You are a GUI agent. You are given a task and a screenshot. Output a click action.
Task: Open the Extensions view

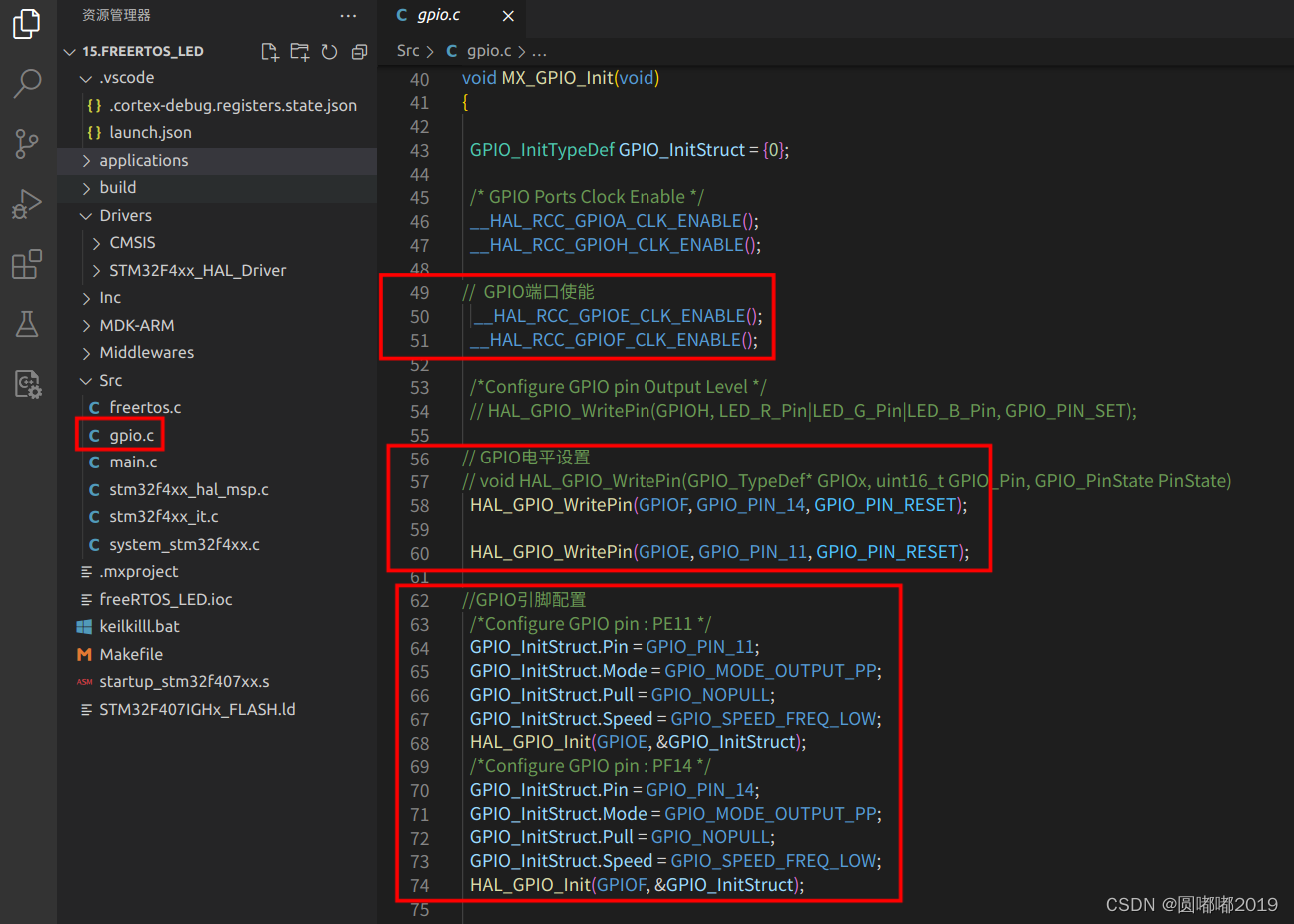click(26, 264)
